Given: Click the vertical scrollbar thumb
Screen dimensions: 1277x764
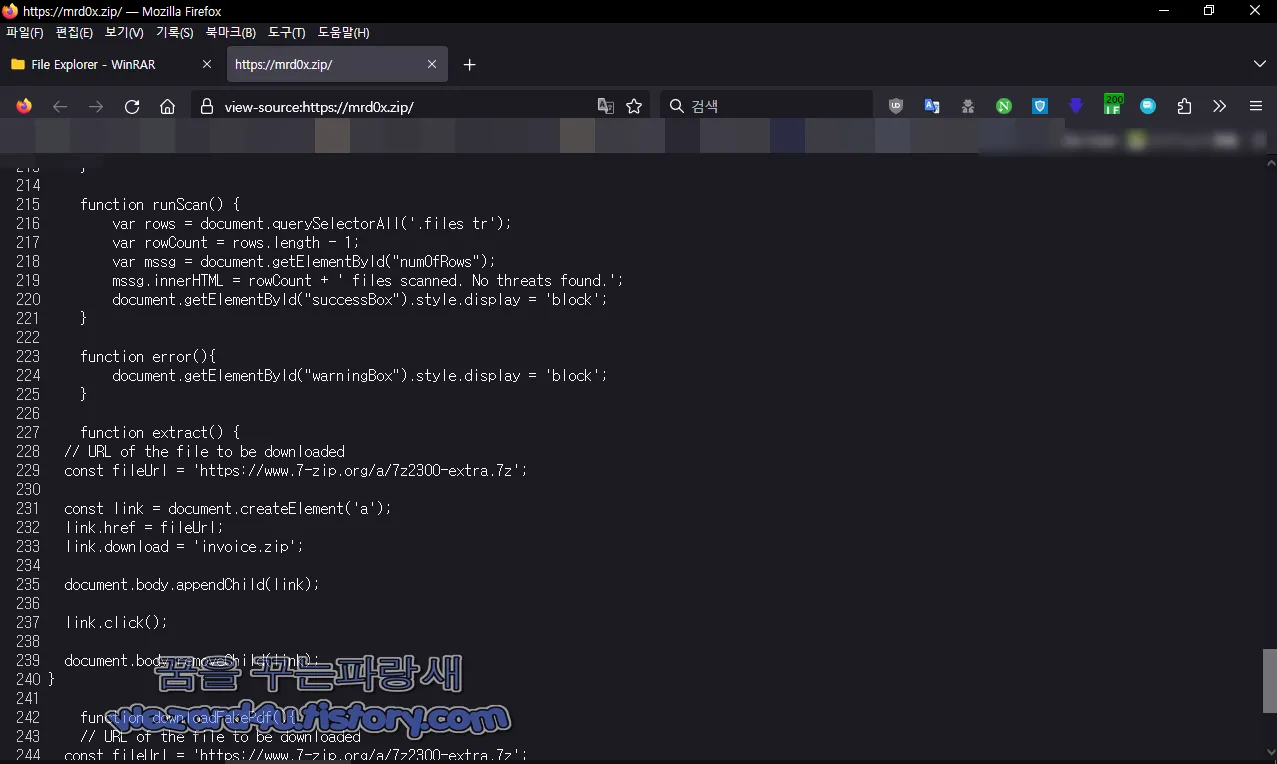Looking at the screenshot, I should pos(1269,680).
